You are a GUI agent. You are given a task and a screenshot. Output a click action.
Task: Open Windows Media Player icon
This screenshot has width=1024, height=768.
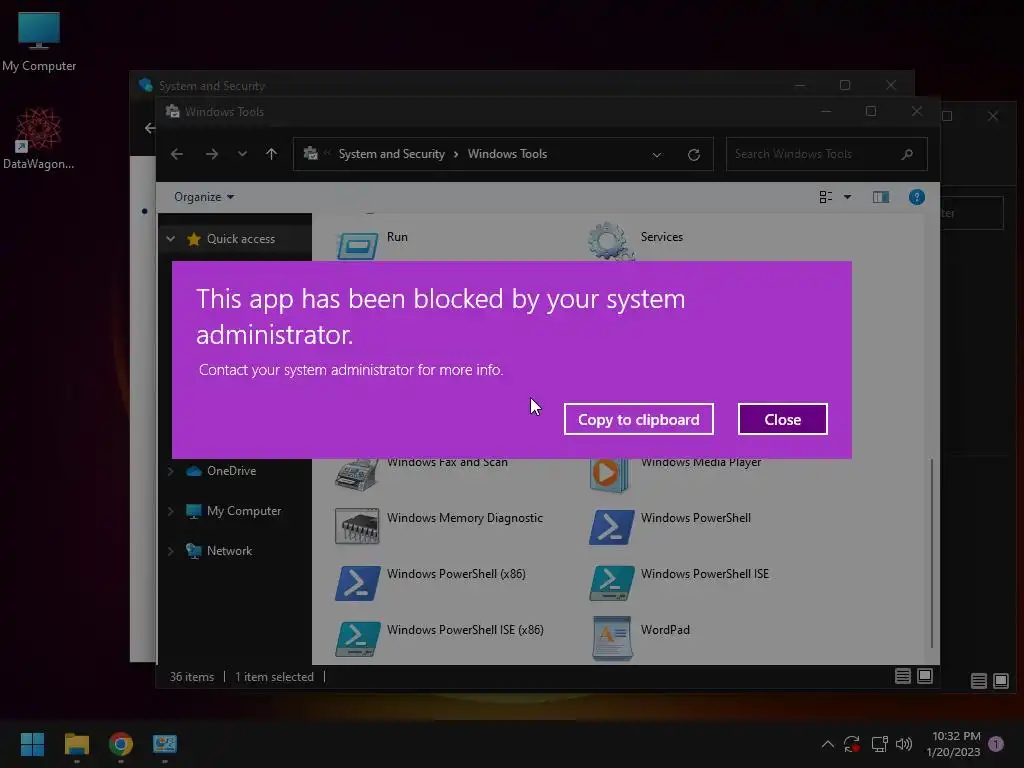tap(610, 475)
